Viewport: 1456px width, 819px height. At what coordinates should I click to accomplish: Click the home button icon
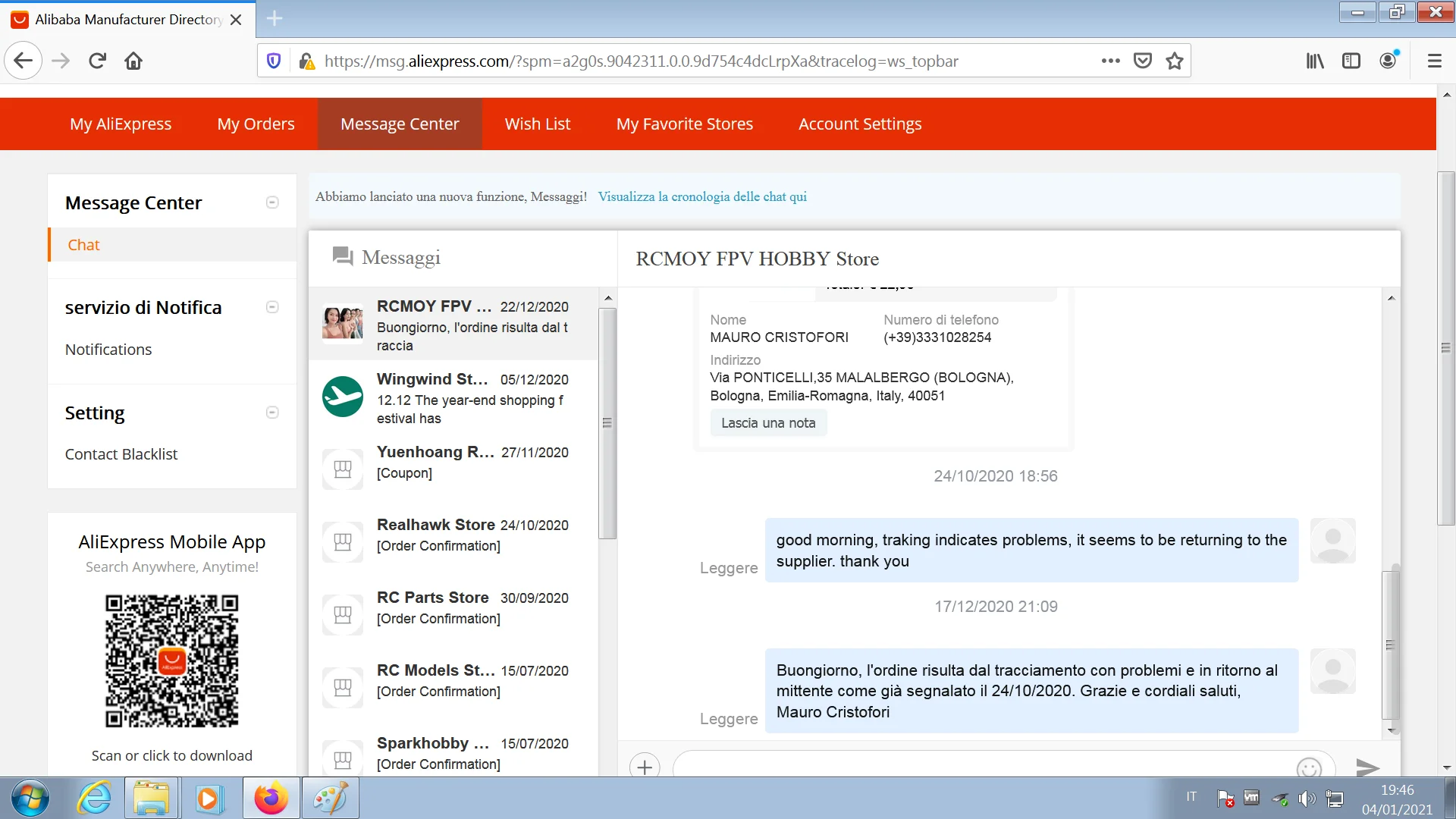pyautogui.click(x=133, y=61)
